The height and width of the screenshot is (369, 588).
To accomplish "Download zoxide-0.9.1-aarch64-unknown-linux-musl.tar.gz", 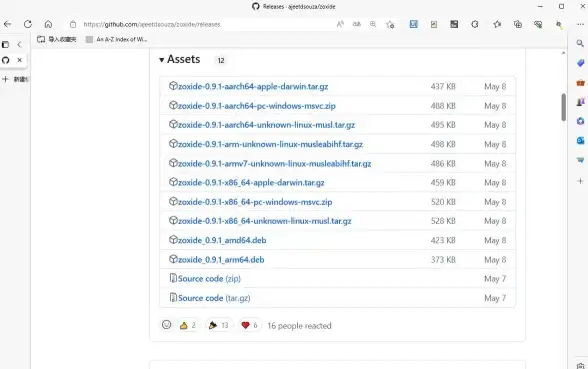I will (x=266, y=125).
